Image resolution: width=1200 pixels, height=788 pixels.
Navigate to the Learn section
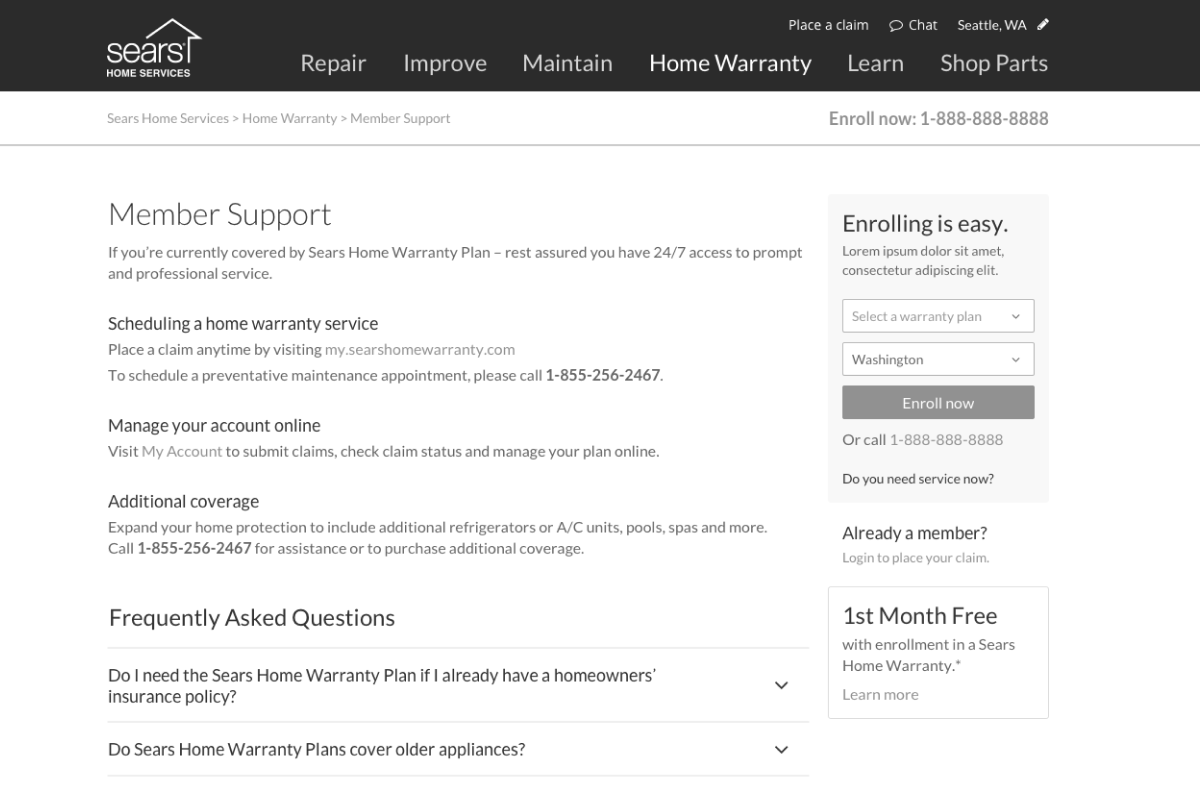(x=875, y=63)
